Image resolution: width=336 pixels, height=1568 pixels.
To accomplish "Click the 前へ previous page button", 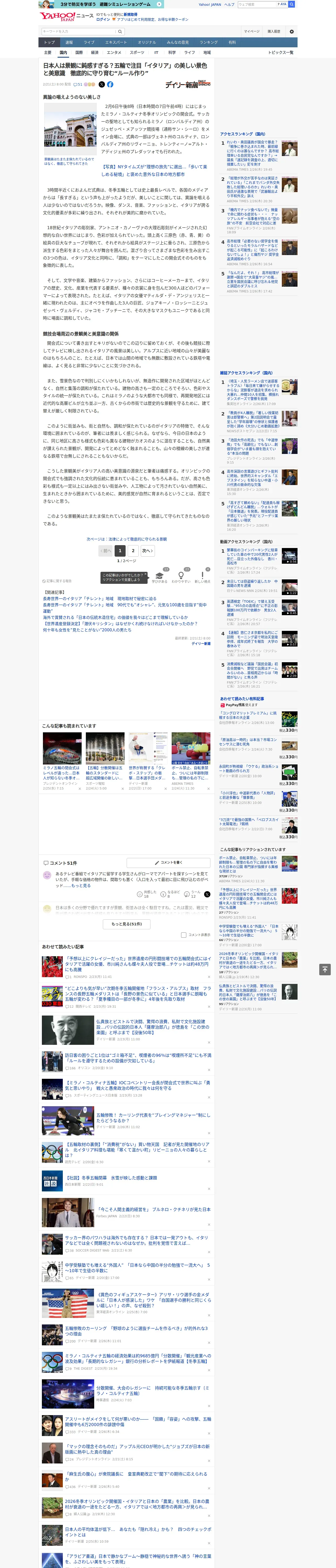I will [106, 550].
